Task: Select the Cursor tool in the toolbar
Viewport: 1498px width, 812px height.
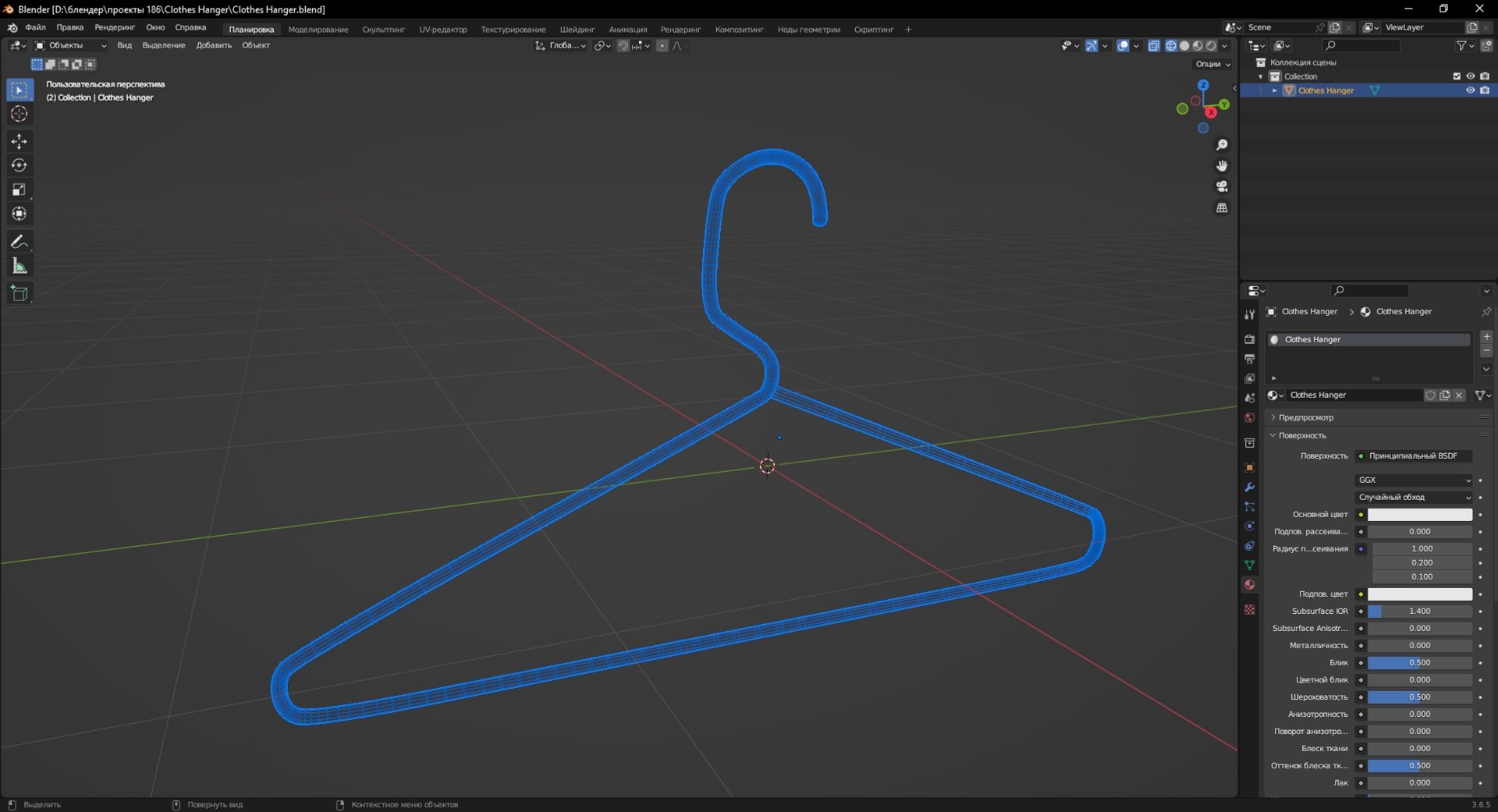Action: tap(20, 114)
